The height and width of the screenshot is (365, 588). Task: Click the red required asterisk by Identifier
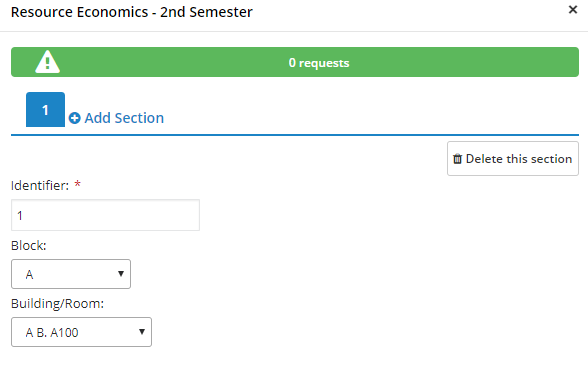tap(77, 184)
